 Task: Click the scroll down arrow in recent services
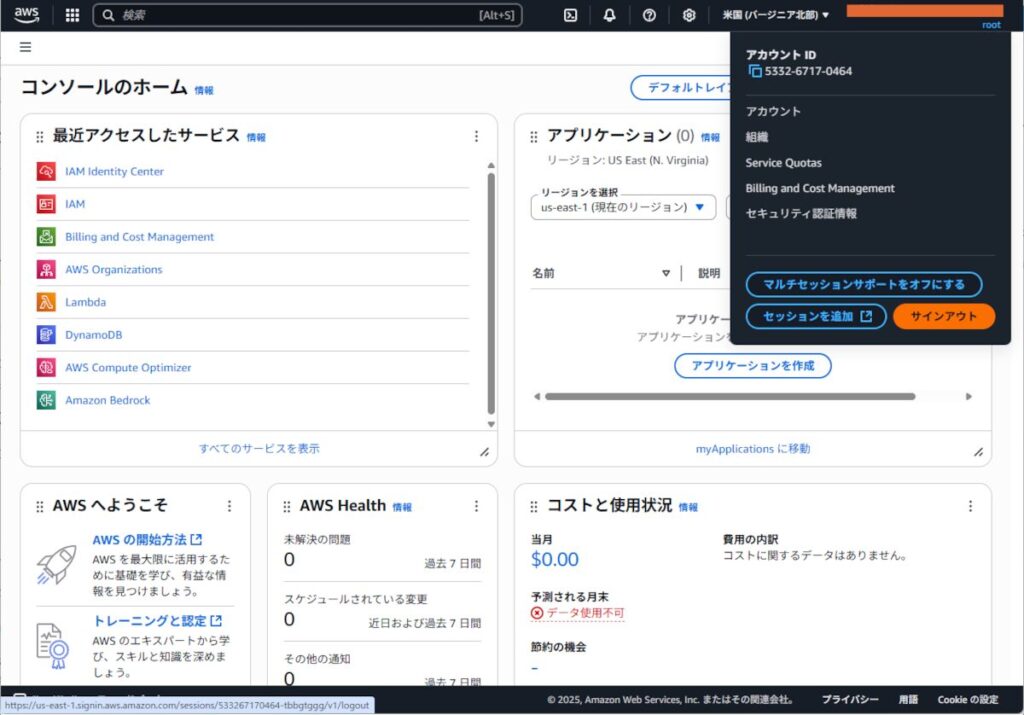tap(491, 424)
